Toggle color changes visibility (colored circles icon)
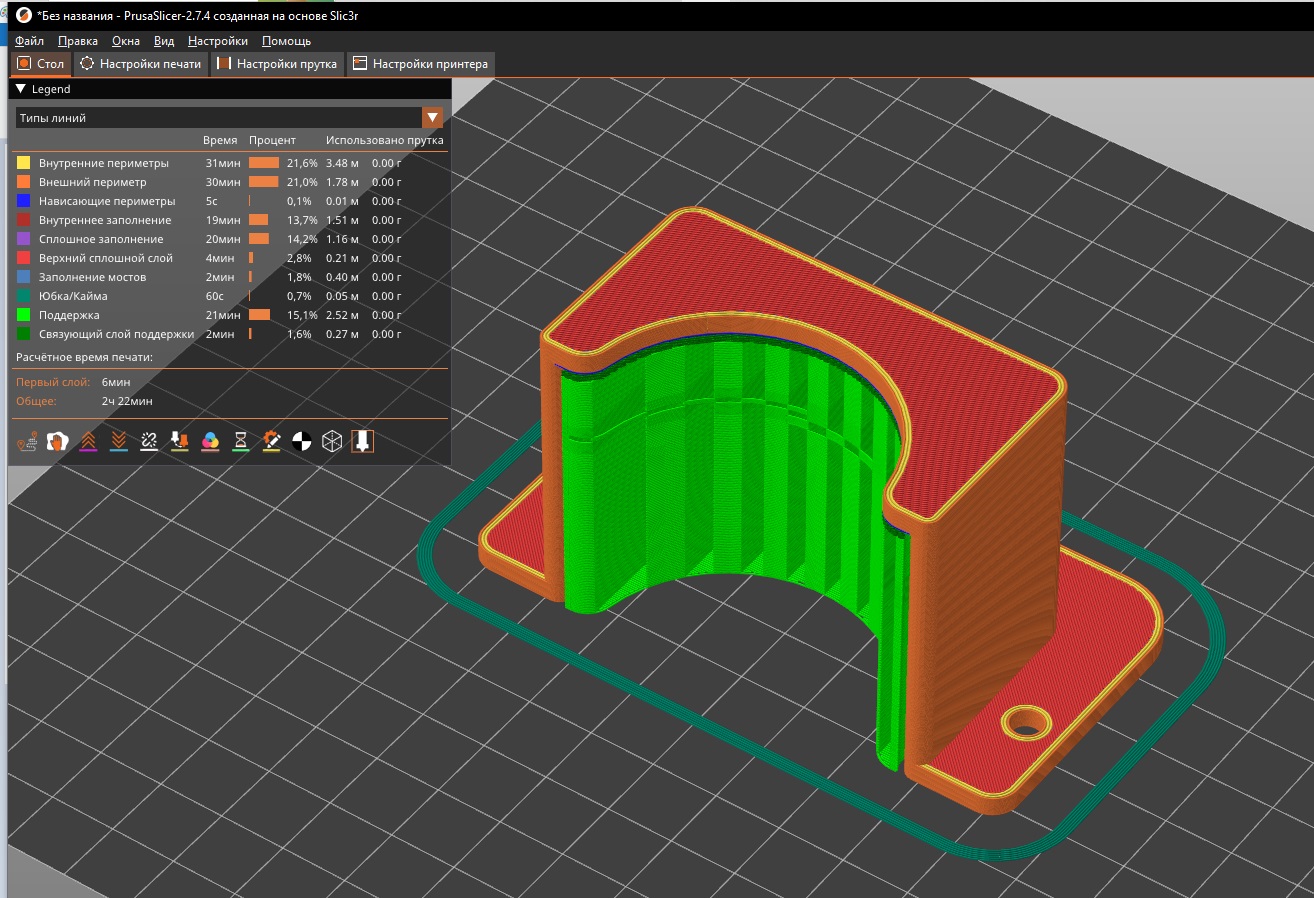 click(x=210, y=441)
